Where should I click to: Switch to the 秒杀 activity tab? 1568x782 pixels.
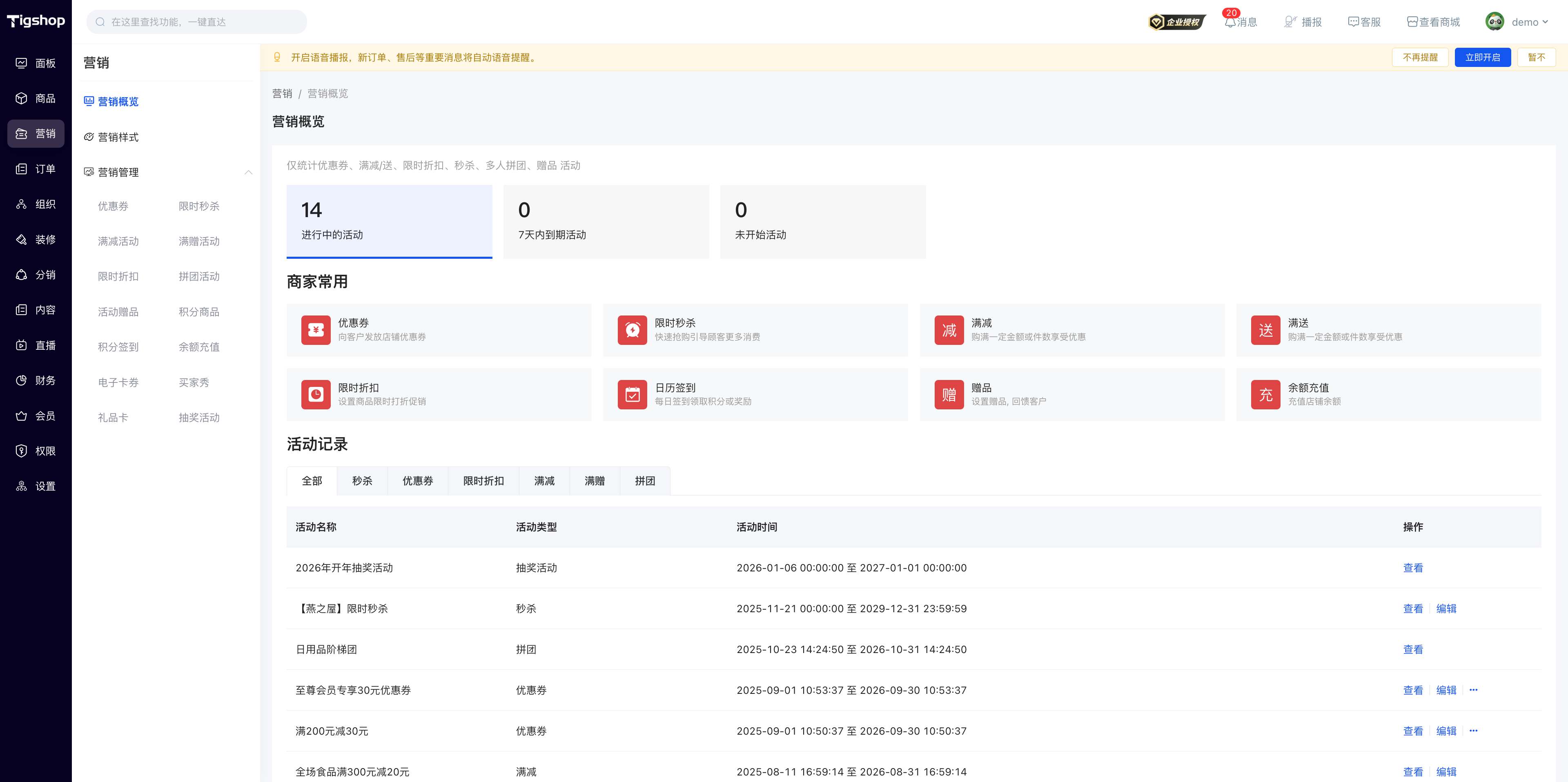(362, 481)
